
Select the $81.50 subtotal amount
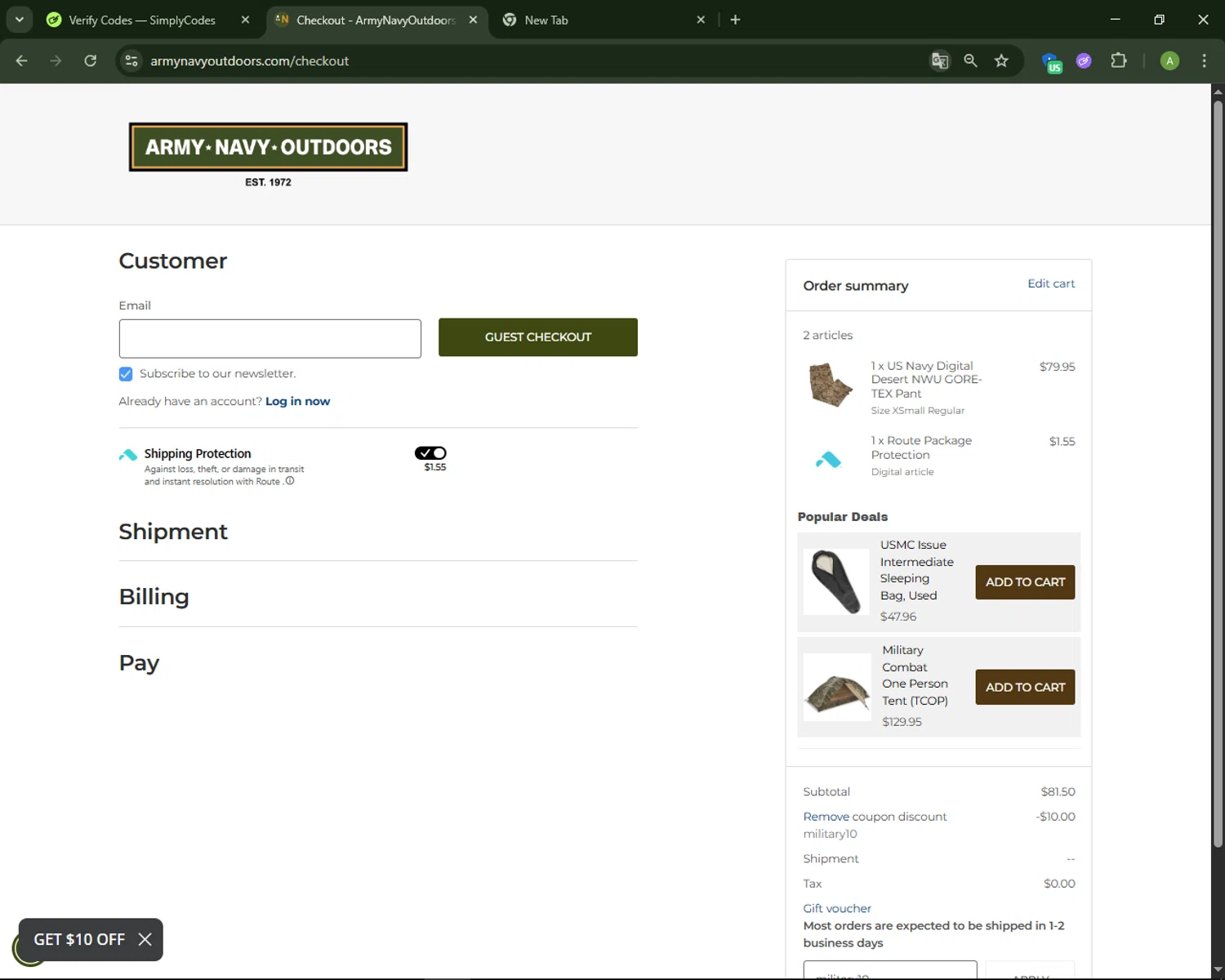(1058, 791)
